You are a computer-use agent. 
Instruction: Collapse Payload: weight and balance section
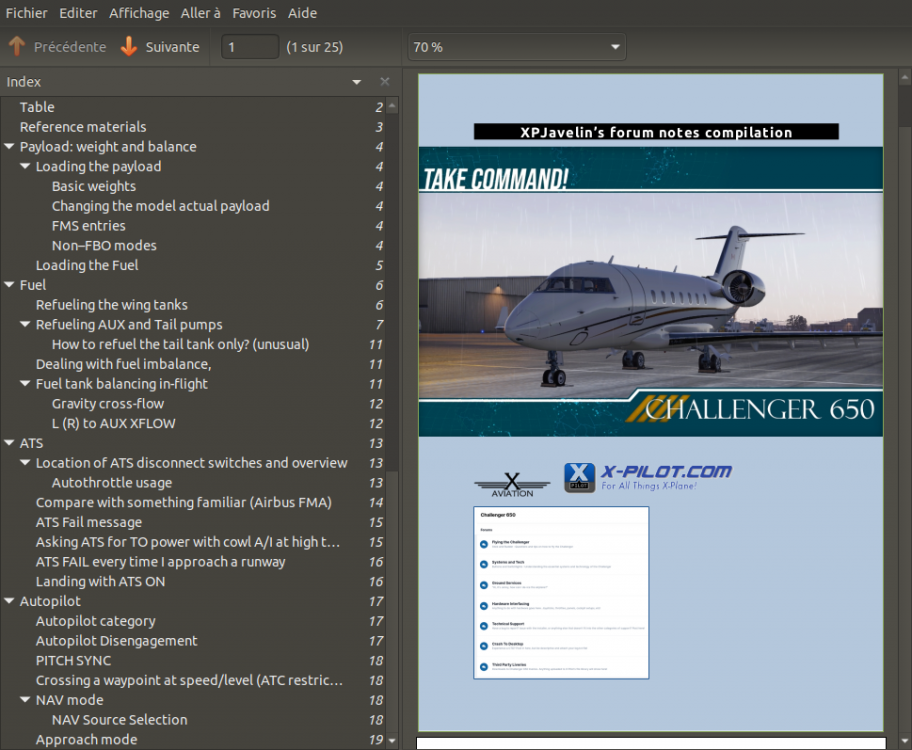tap(9, 147)
